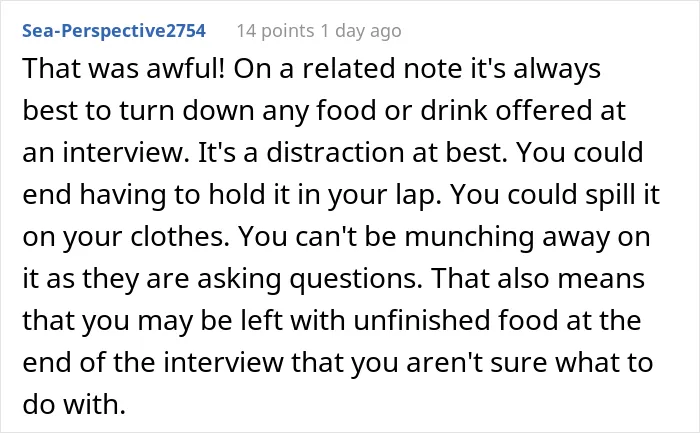Viewport: 700px width, 433px height.
Task: Click the '1 day ago' timestamp
Action: 361,31
